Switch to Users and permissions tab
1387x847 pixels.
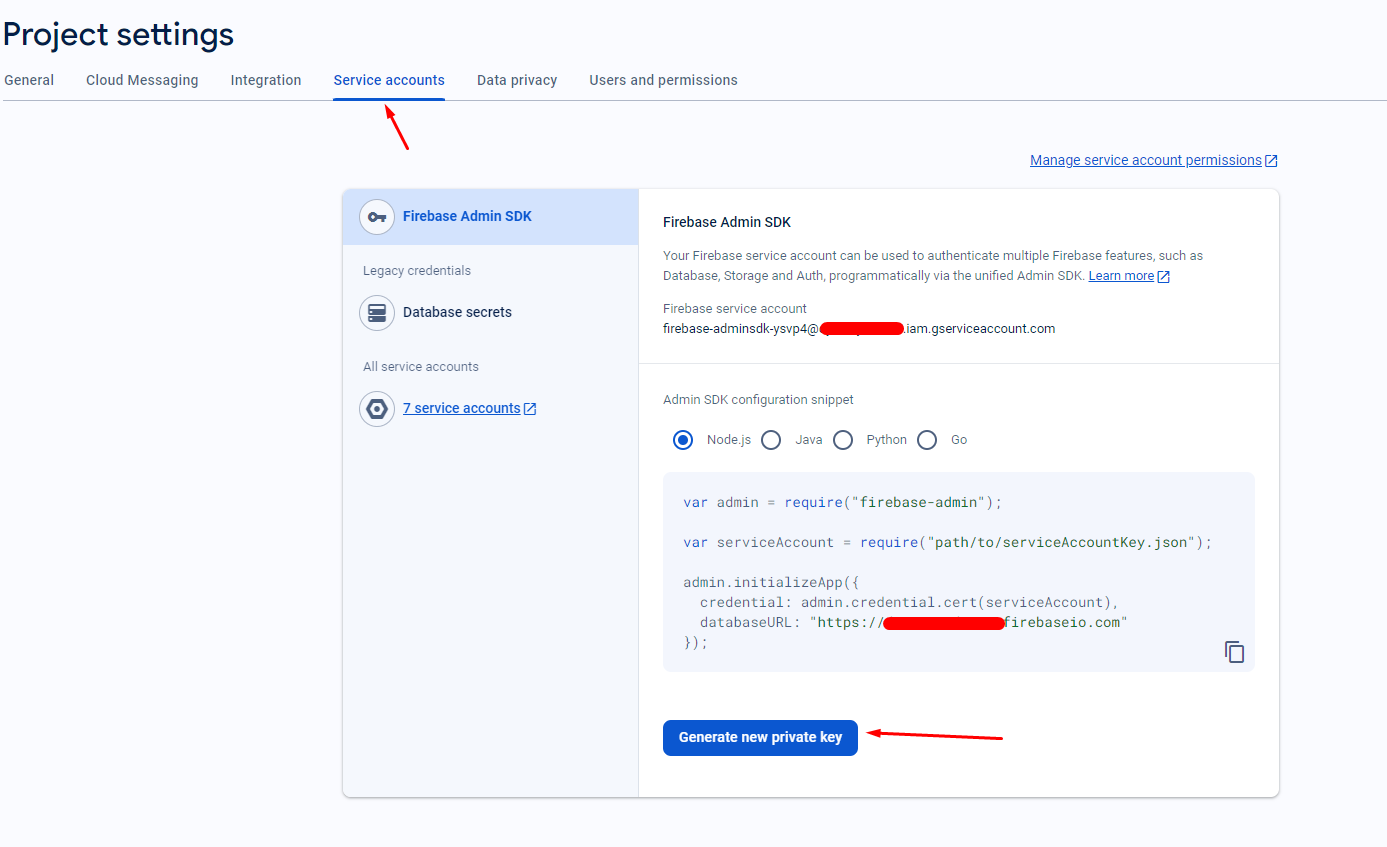coord(663,80)
